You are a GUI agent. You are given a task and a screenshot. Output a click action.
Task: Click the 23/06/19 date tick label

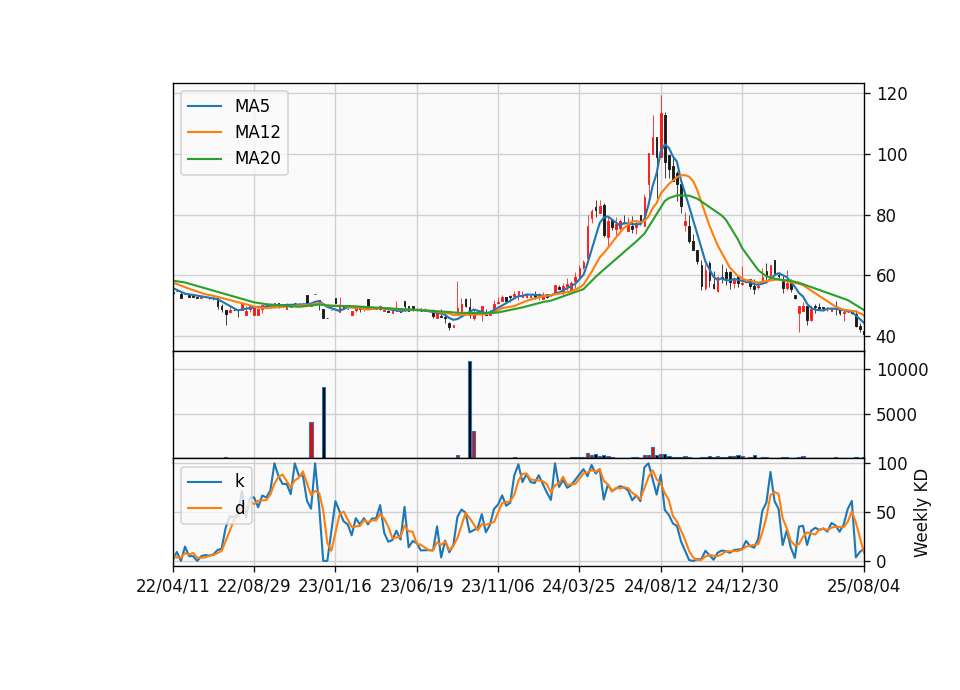(x=416, y=586)
